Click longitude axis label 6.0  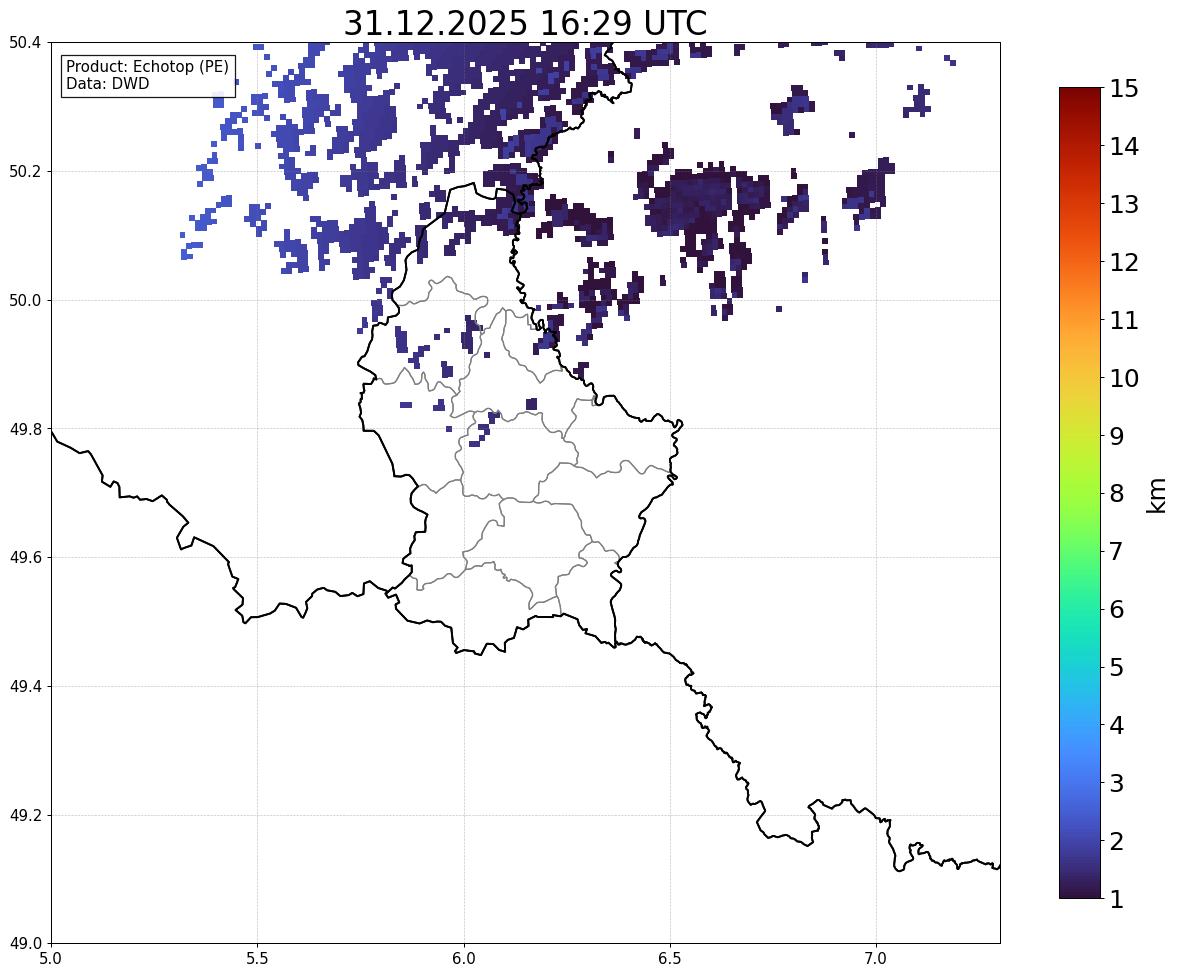pyautogui.click(x=464, y=959)
